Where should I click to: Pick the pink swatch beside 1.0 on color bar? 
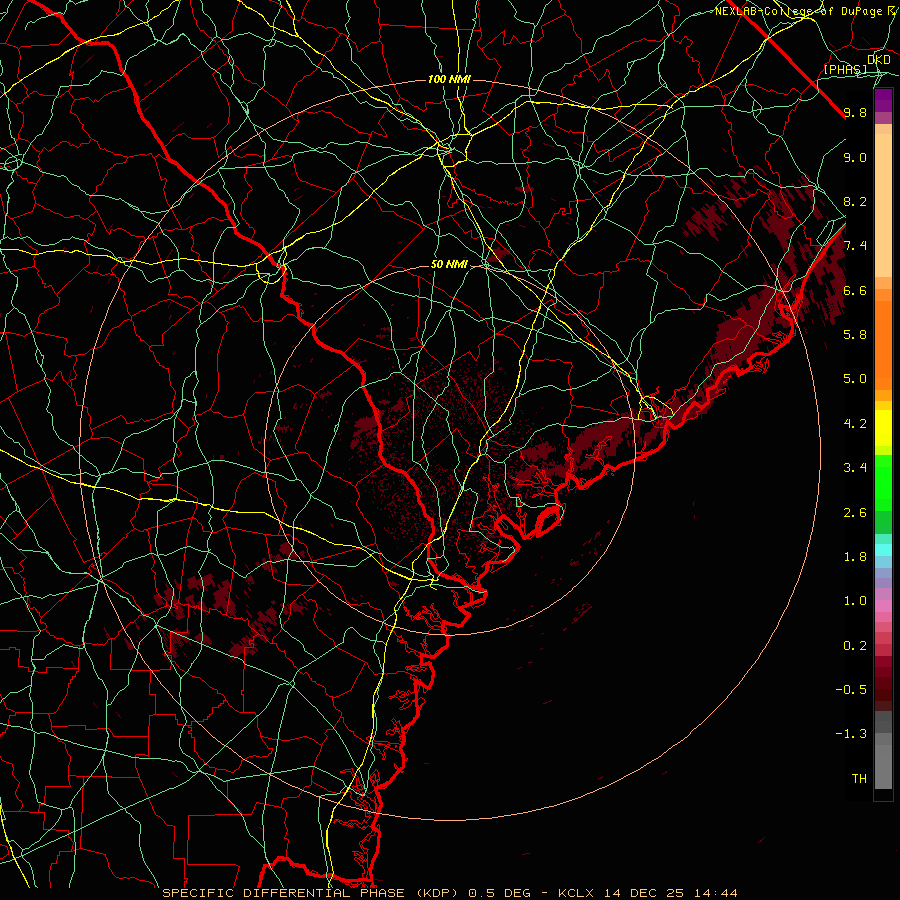[x=883, y=606]
